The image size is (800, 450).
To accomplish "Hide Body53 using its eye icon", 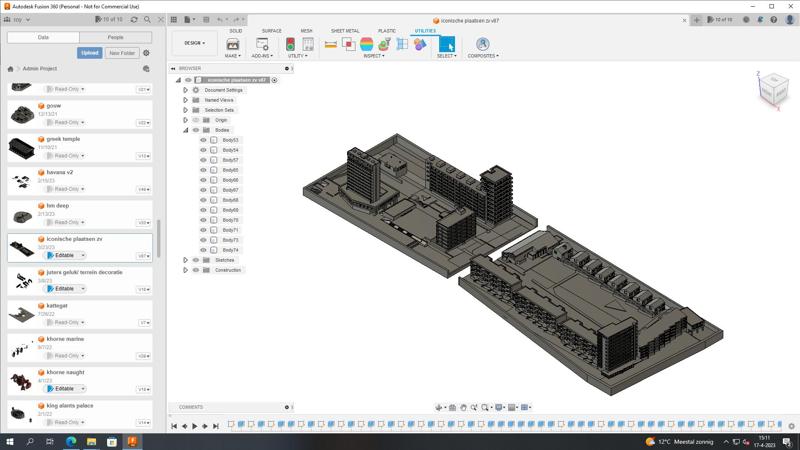I will (x=203, y=140).
